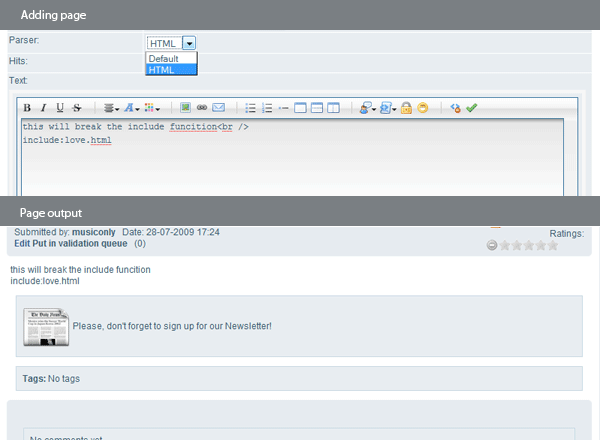Viewport: 600px width, 440px height.
Task: Click inside the page text editing area
Action: click(290, 165)
